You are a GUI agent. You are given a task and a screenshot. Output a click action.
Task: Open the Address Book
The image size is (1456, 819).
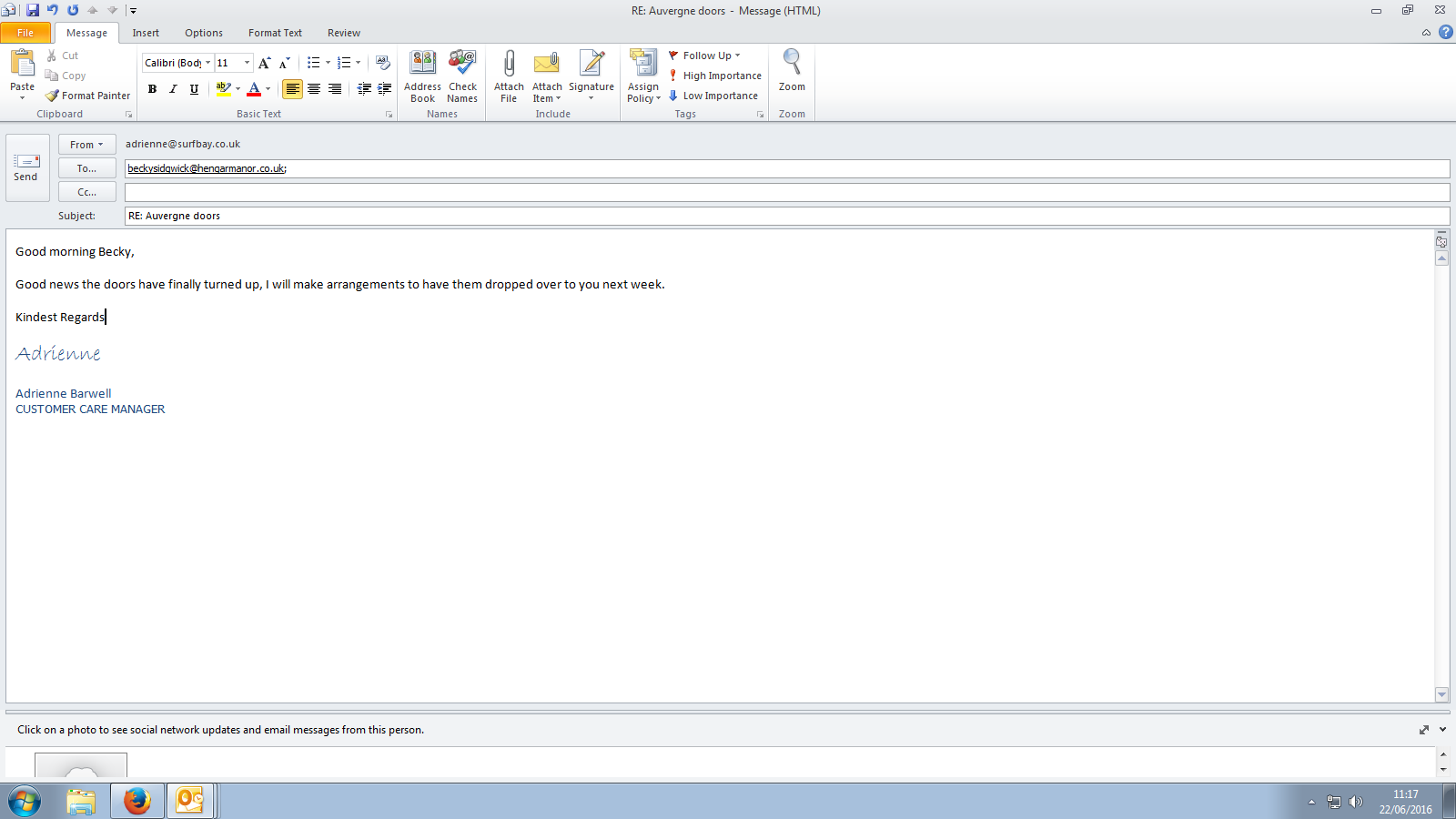(x=422, y=76)
